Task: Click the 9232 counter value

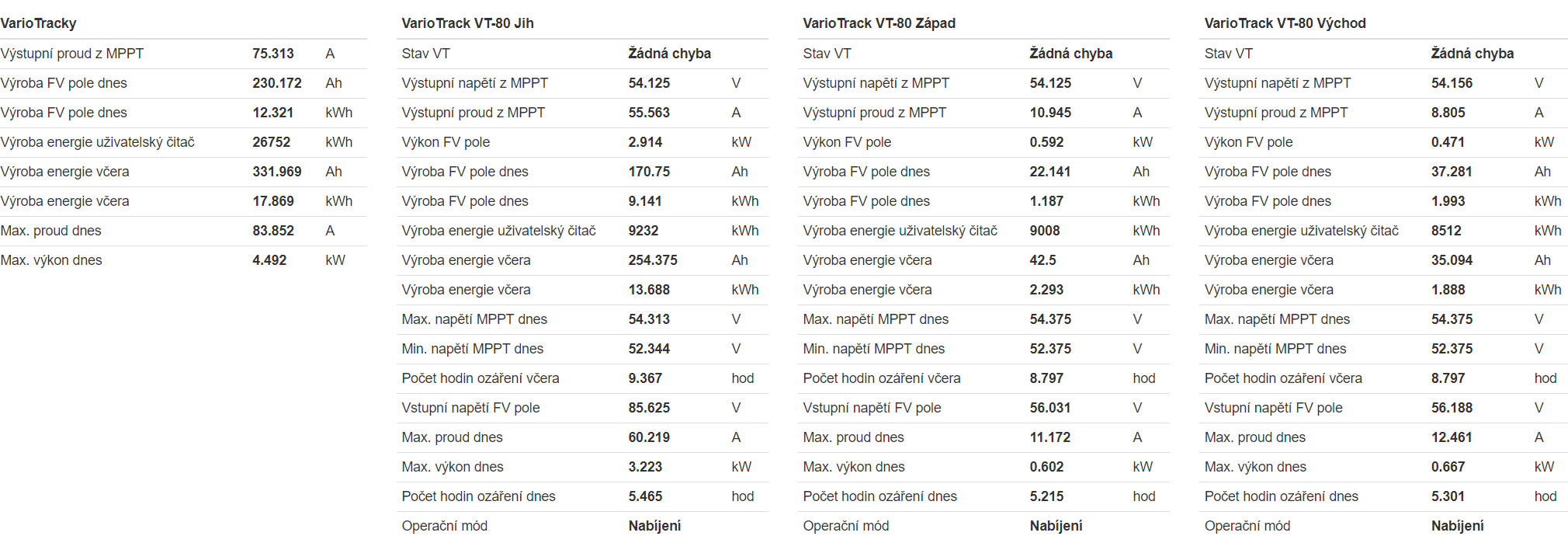Action: pyautogui.click(x=644, y=231)
